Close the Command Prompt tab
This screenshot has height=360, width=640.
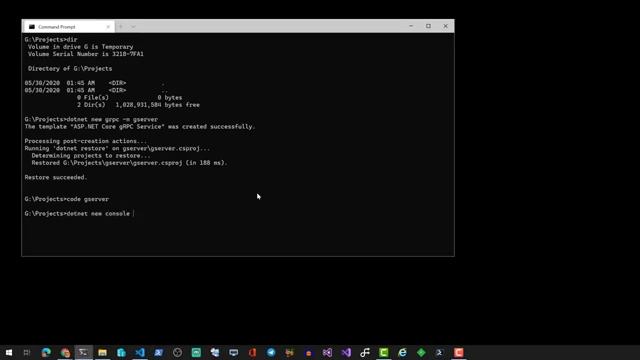(108, 27)
